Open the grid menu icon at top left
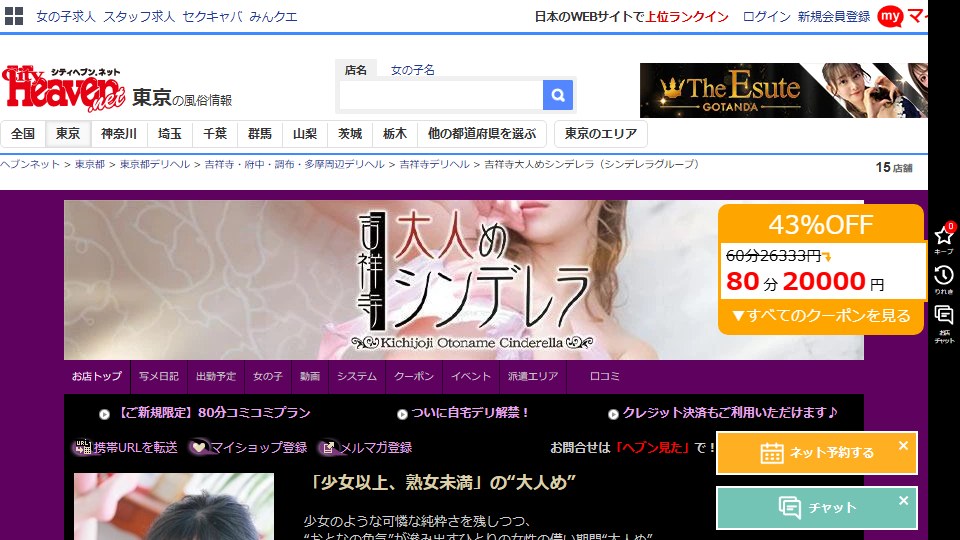 pyautogui.click(x=13, y=16)
